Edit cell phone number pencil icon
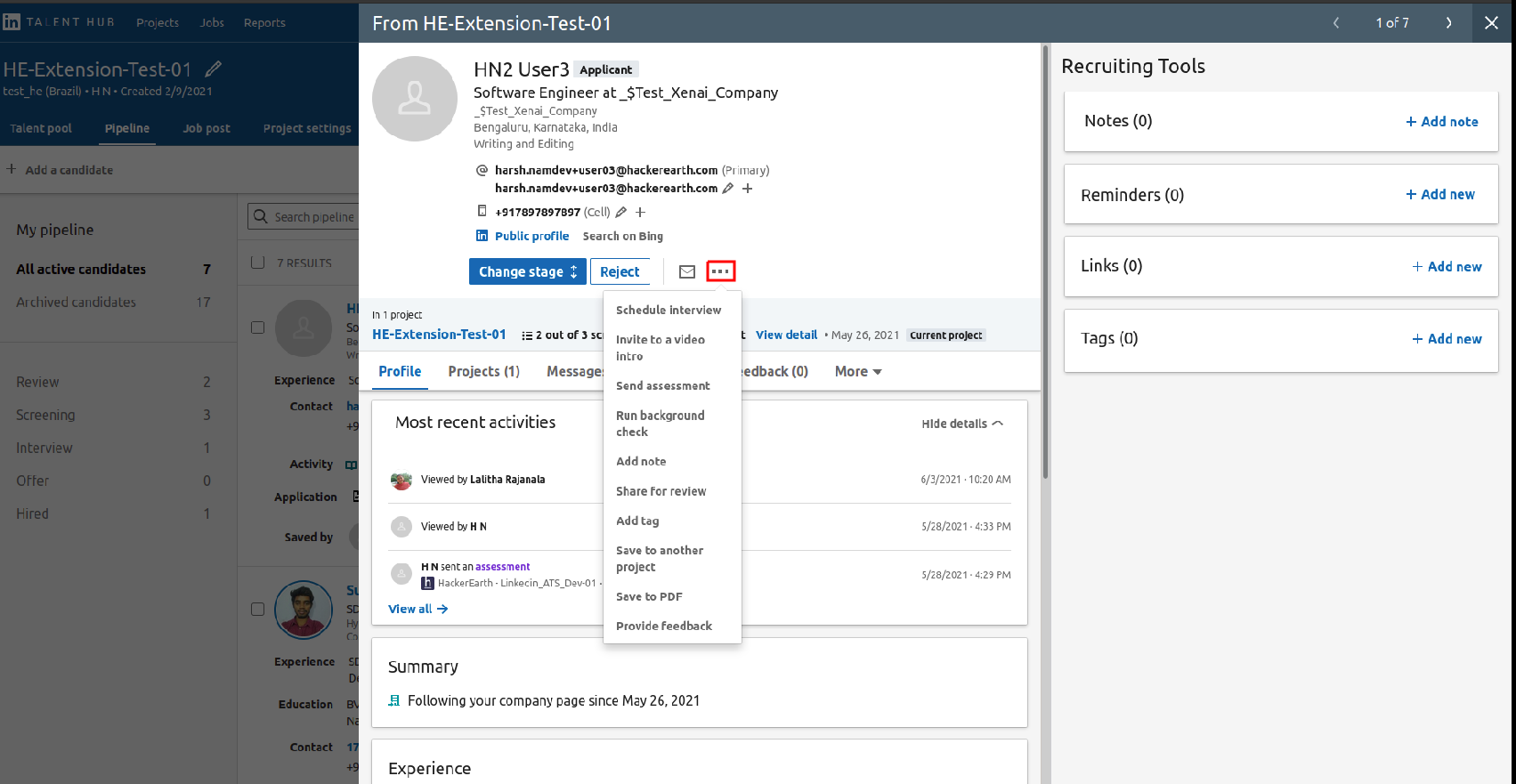The height and width of the screenshot is (784, 1516). tap(621, 212)
